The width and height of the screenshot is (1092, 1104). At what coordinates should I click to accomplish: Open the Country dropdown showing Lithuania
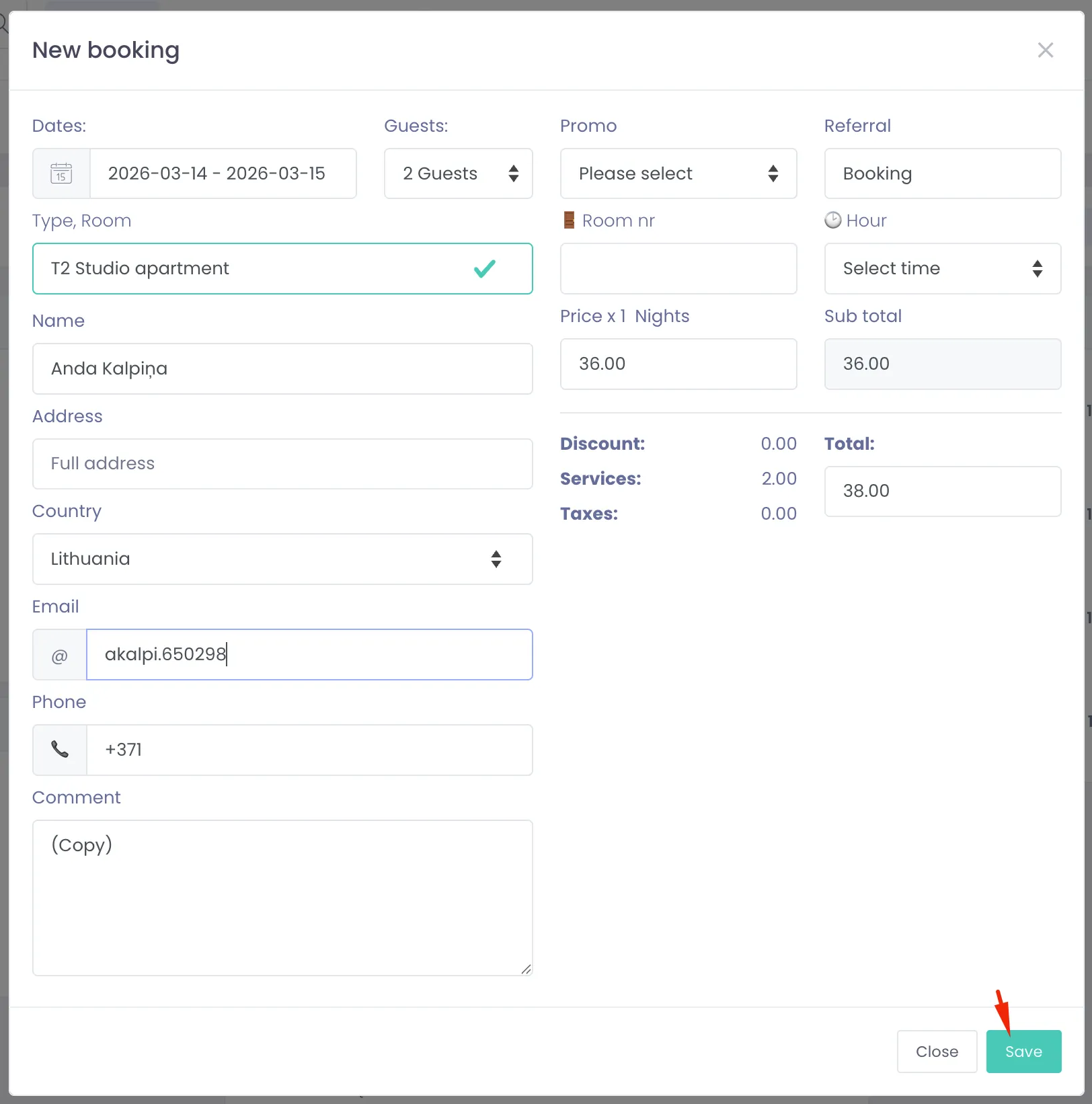click(282, 559)
